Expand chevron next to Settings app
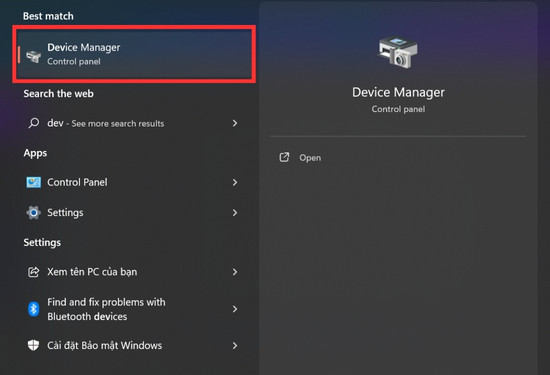 235,213
